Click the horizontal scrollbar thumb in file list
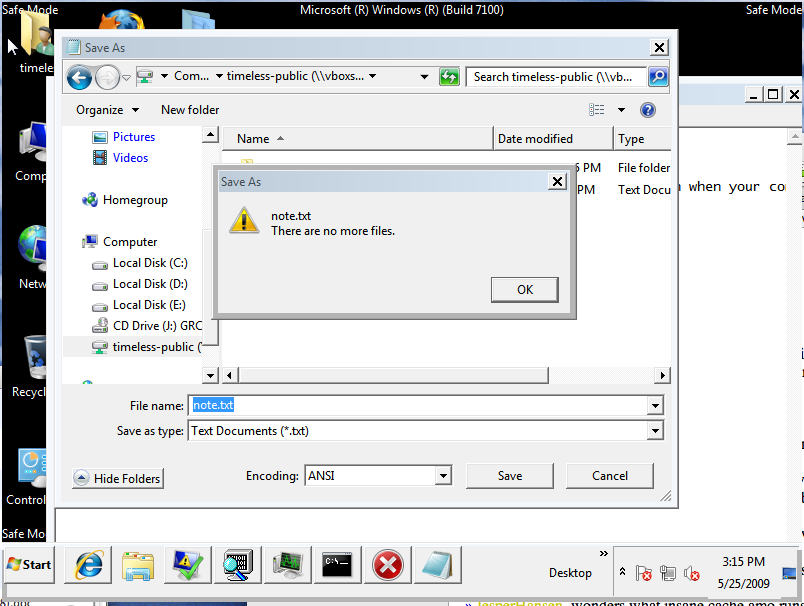The image size is (804, 606). (393, 375)
